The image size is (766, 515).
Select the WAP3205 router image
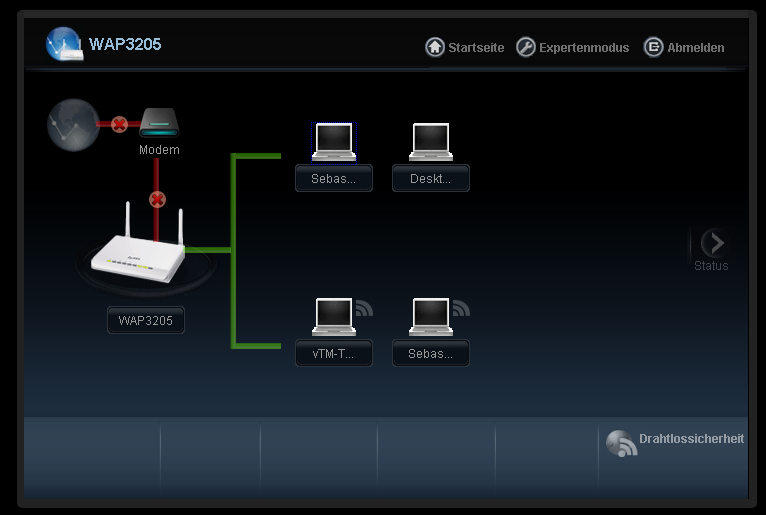[x=139, y=244]
